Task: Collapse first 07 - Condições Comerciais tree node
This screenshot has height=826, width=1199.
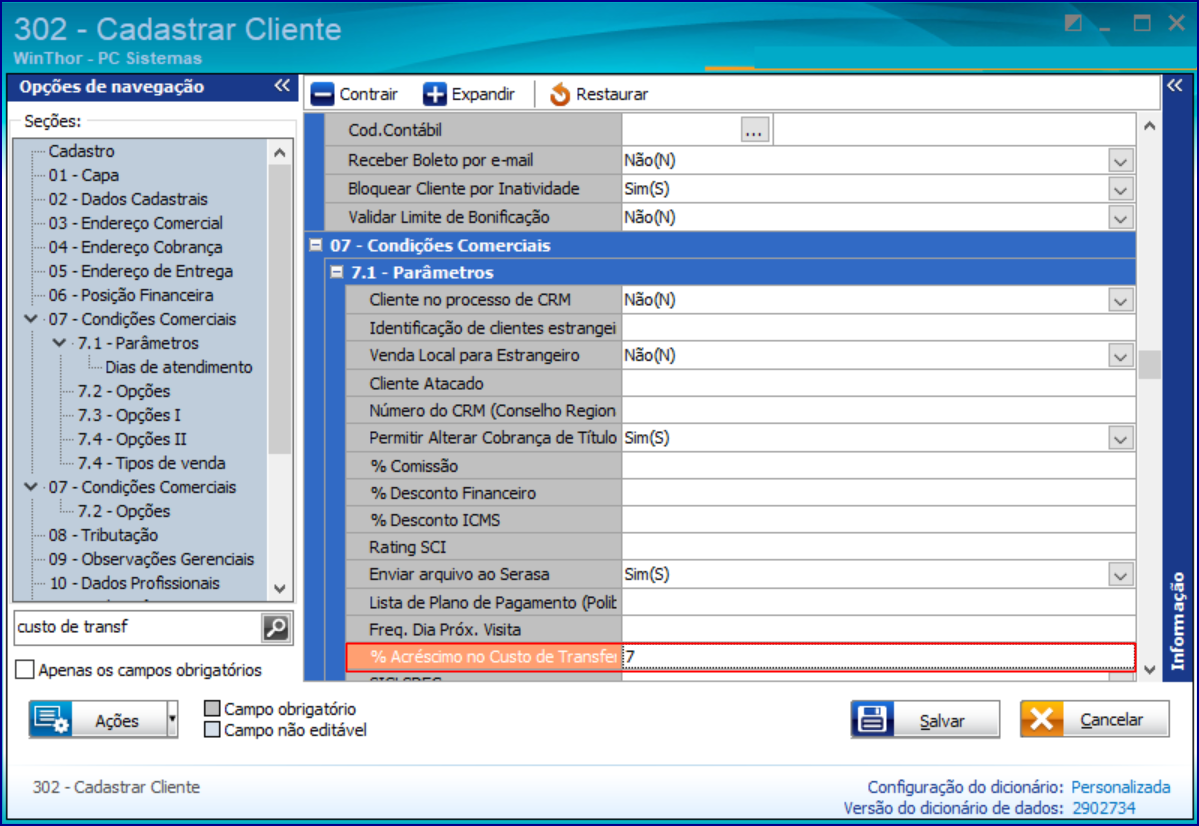Action: coord(31,319)
